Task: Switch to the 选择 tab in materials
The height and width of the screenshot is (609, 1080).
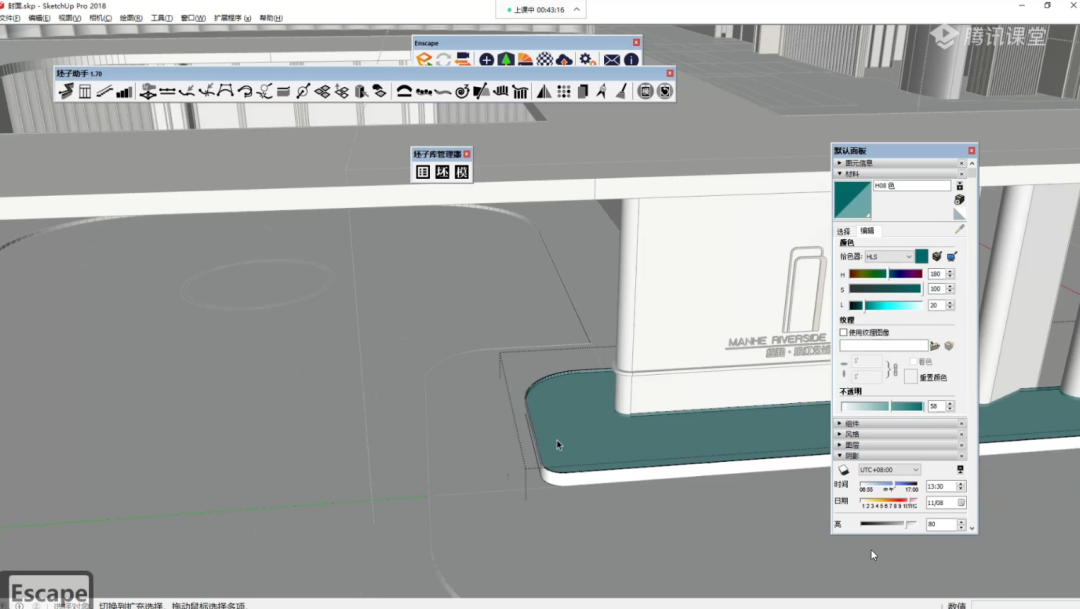Action: [843, 231]
